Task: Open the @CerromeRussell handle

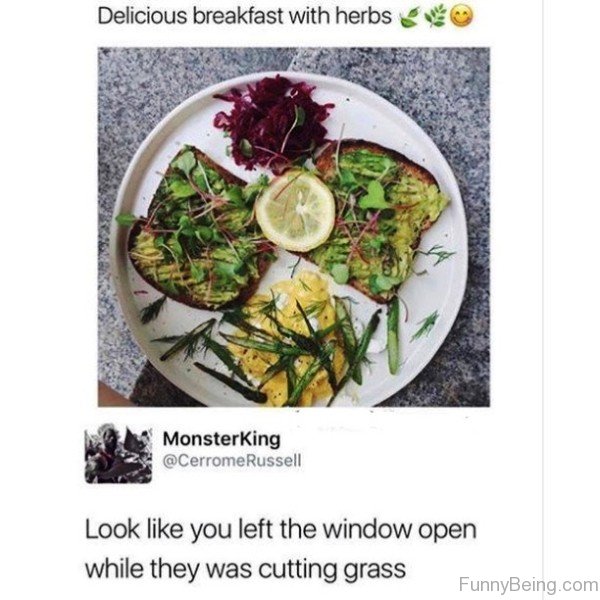Action: coord(232,460)
